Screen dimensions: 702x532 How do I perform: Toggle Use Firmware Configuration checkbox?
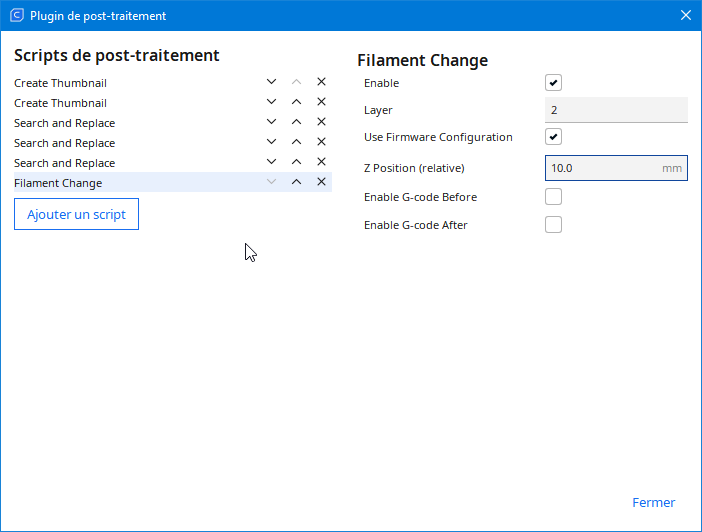click(x=553, y=137)
